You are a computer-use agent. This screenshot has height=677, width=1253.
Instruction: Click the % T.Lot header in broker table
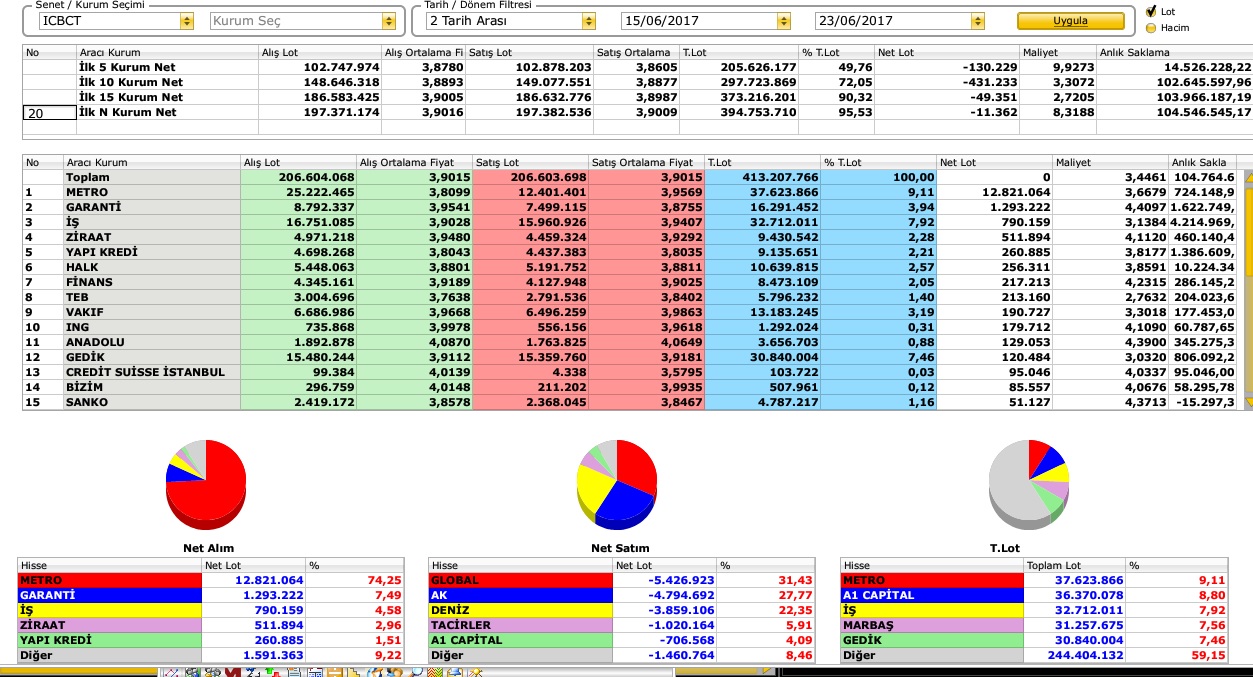878,162
